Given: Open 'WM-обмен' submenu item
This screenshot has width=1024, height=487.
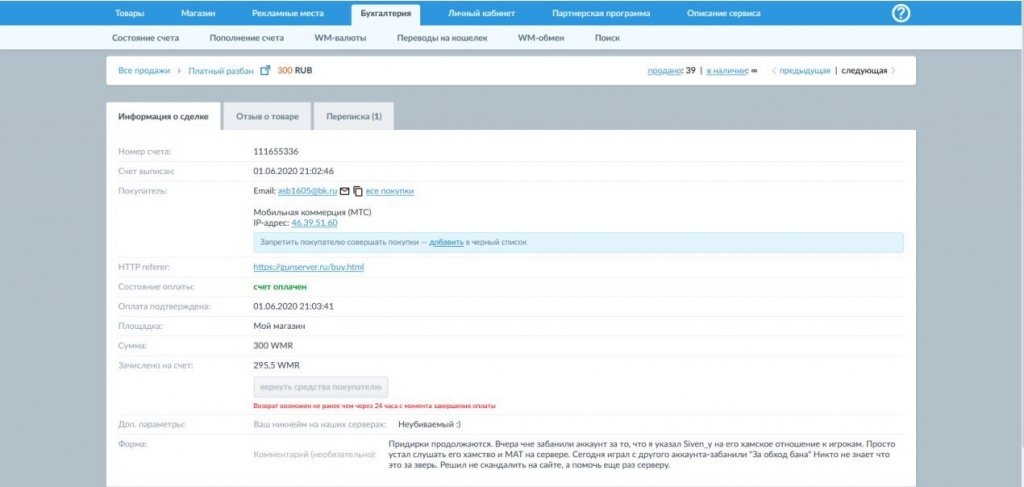Looking at the screenshot, I should coord(541,38).
